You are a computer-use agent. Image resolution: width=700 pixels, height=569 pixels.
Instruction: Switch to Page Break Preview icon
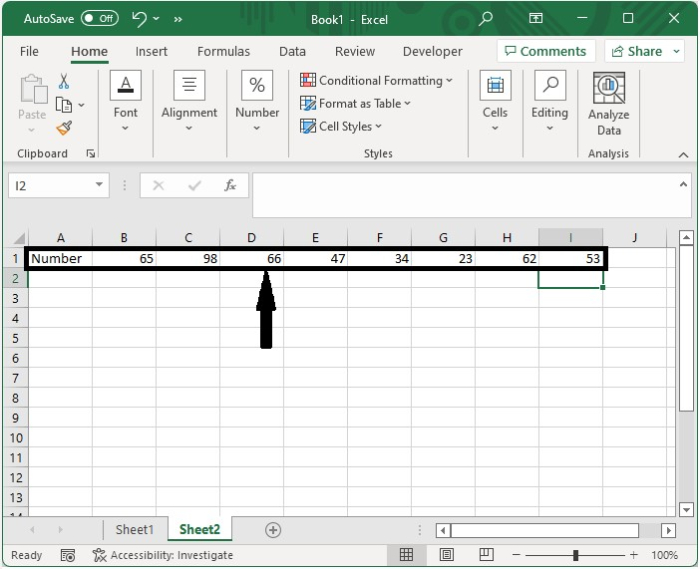(486, 555)
